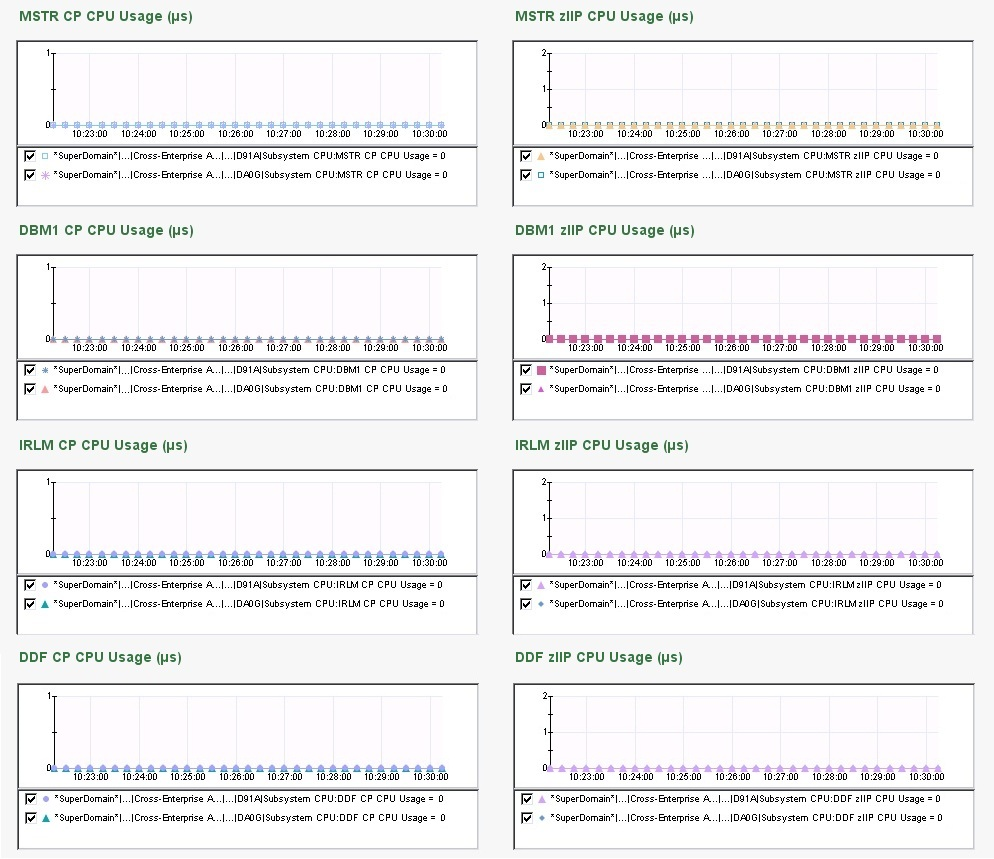The width and height of the screenshot is (994, 859).
Task: Click pink triangle icon for DA0G DBM1 CP
Action: [45, 389]
